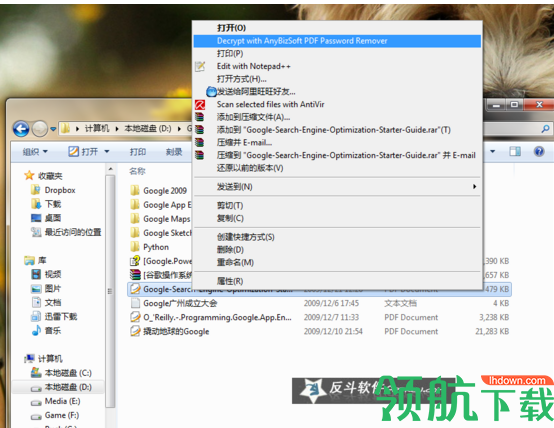
Task: Open the Google 2009 folder
Action: (158, 191)
